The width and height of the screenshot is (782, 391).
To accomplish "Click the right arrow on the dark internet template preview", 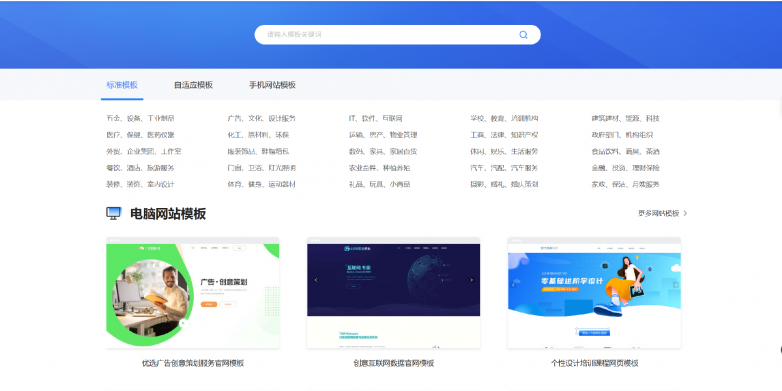I will (471, 280).
